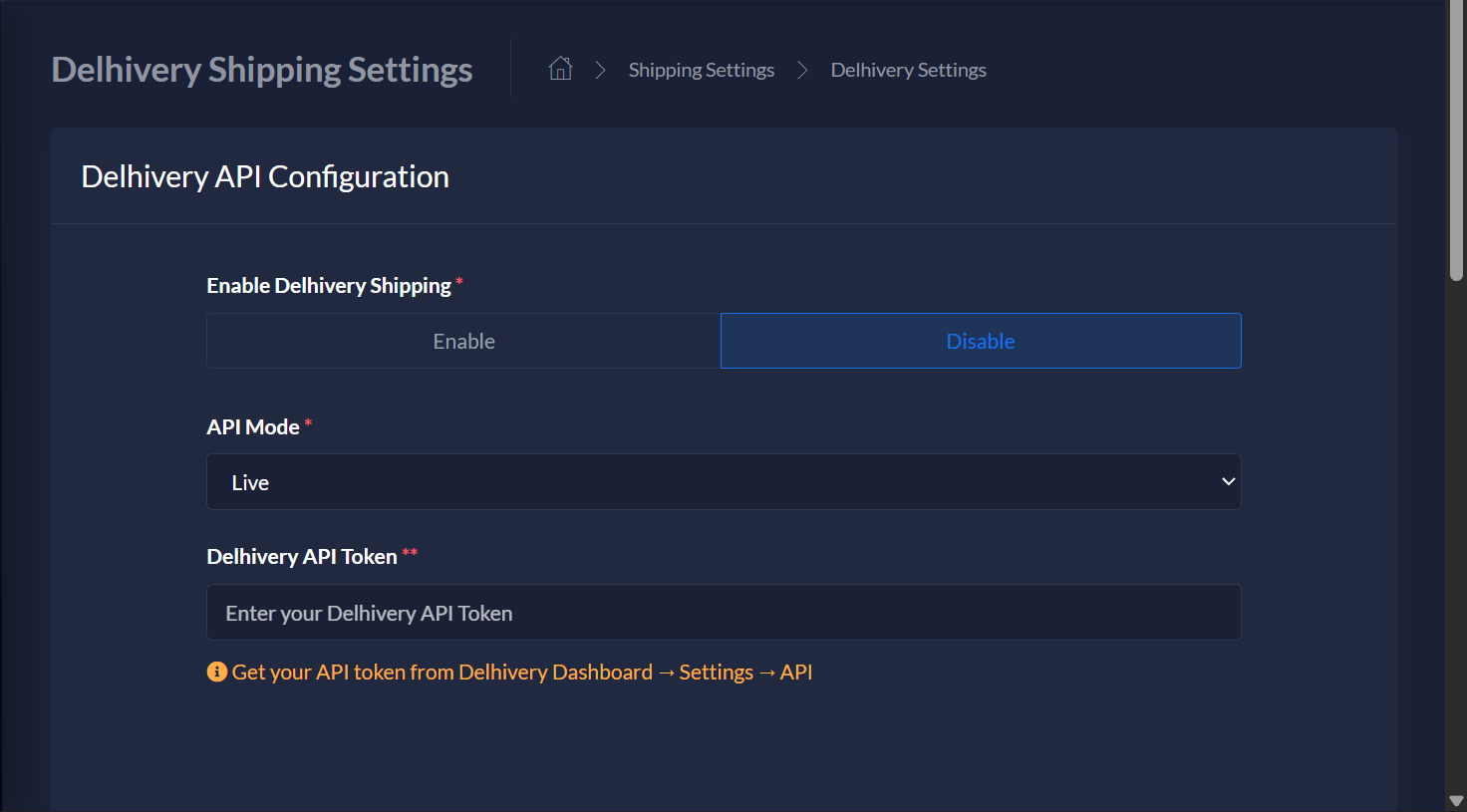
Task: Click the orange info icon below token field
Action: click(216, 673)
